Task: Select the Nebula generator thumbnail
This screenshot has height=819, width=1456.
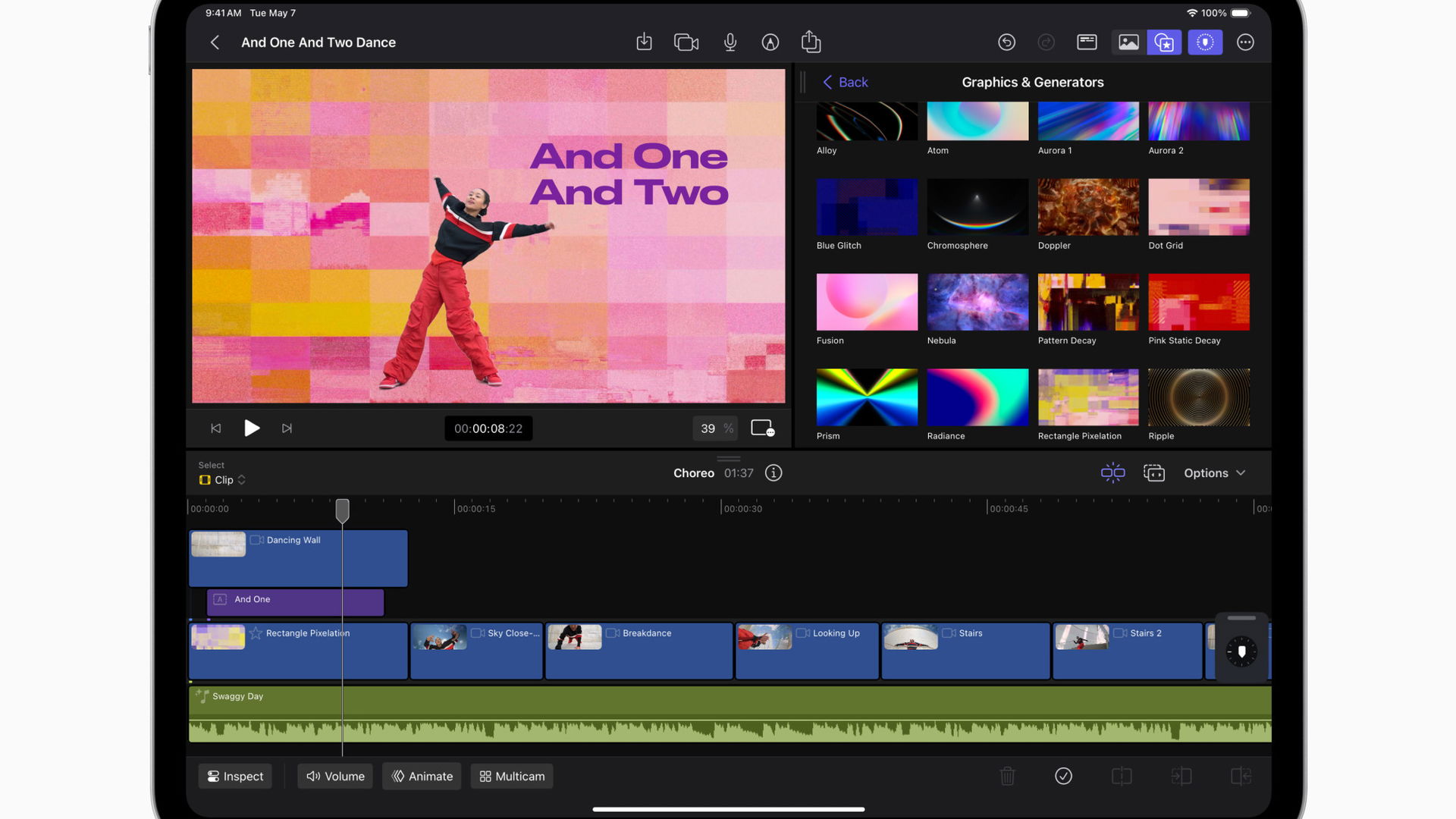Action: tap(977, 302)
